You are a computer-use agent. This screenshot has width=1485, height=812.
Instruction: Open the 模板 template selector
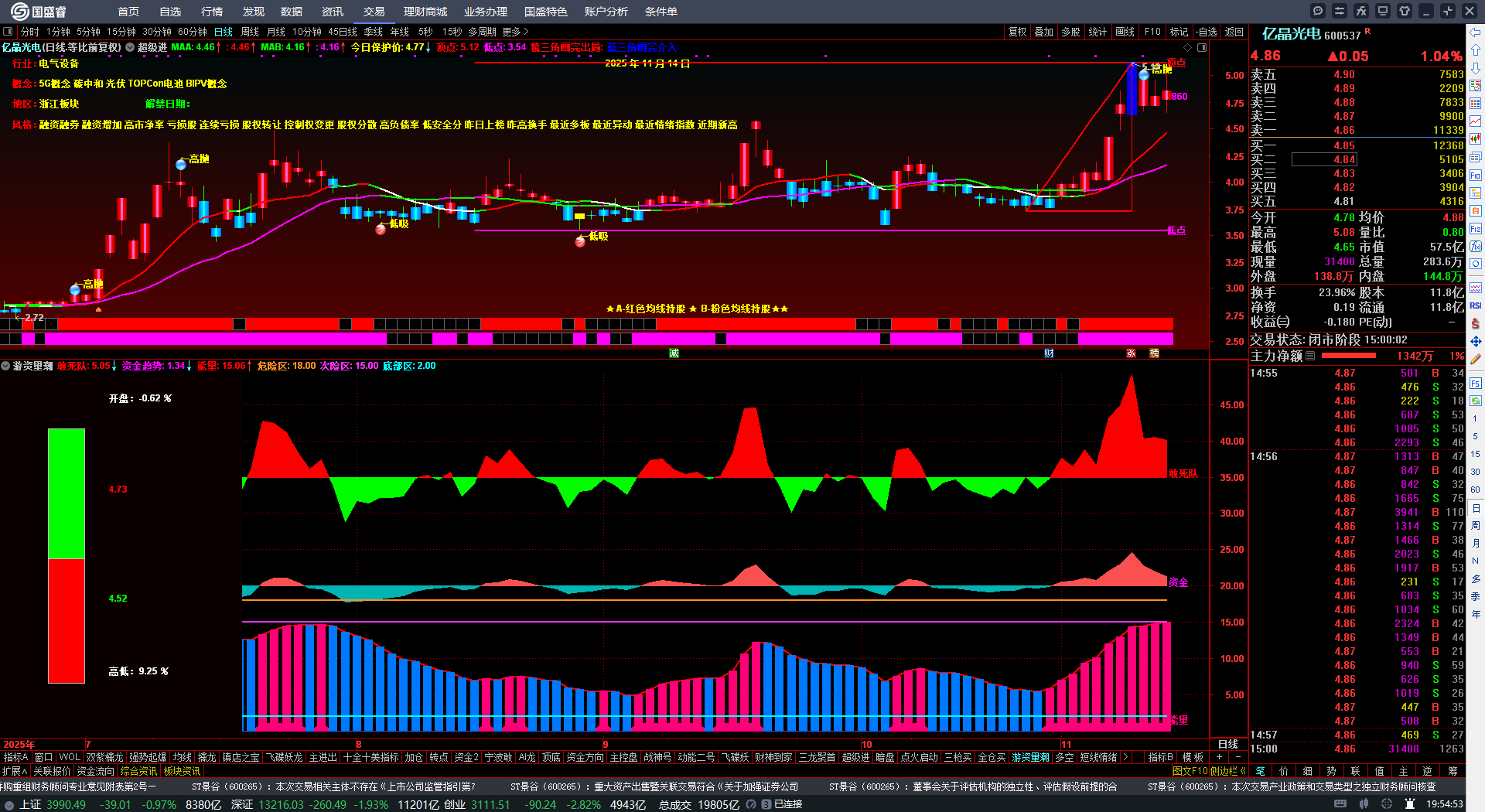[1193, 757]
